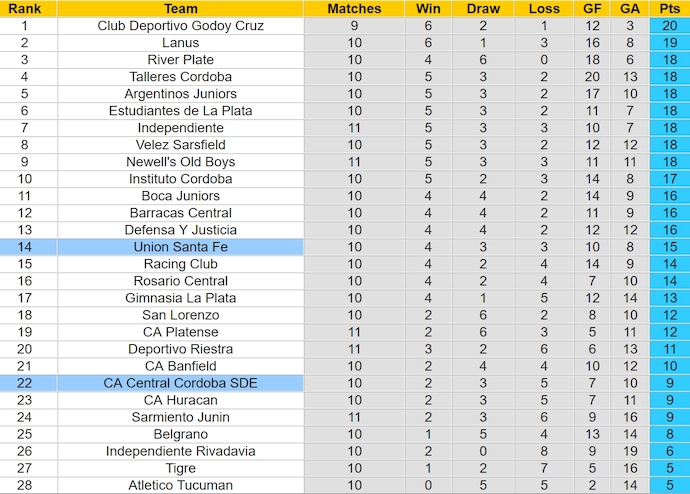Select the Matches column header
This screenshot has height=494, width=690.
point(354,9)
